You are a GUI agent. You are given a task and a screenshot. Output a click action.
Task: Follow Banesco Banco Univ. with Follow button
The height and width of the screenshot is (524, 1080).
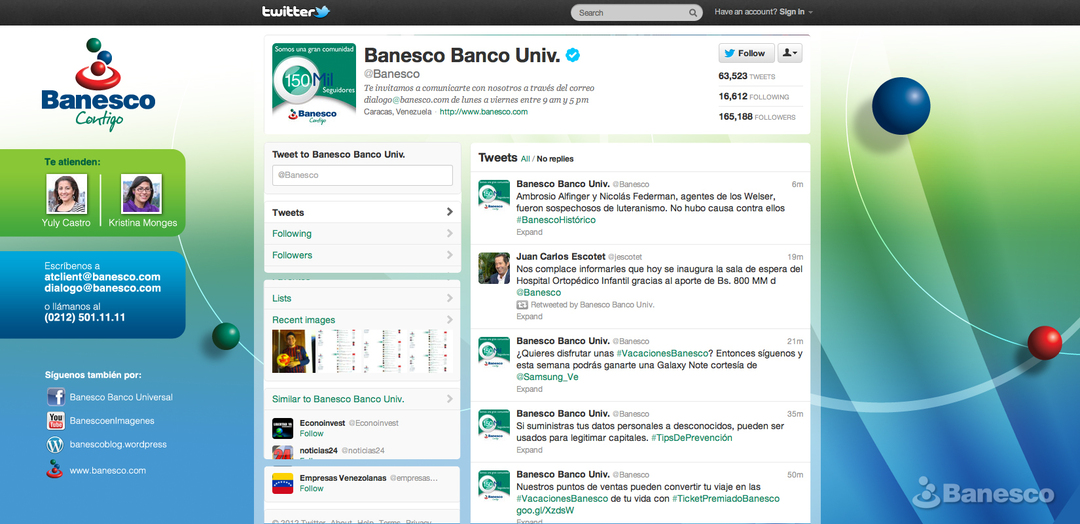745,53
